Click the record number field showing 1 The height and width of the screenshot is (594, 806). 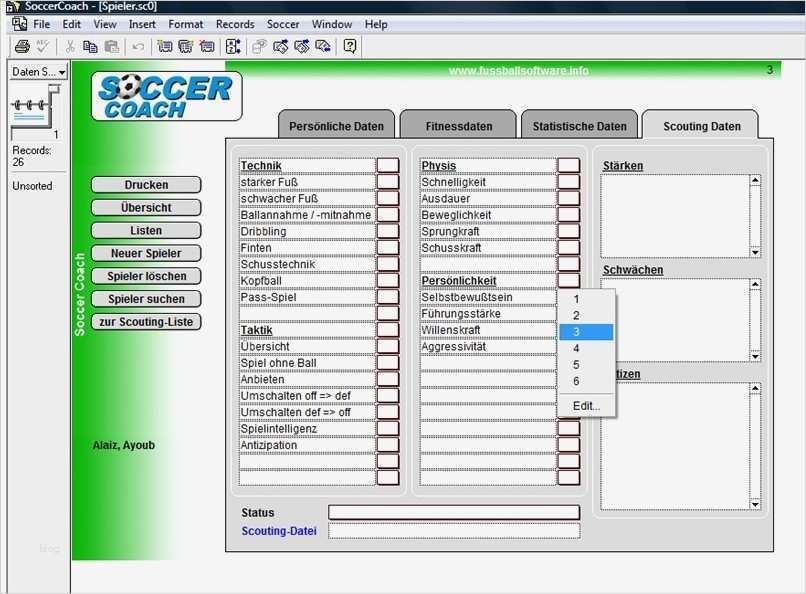pyautogui.click(x=35, y=135)
